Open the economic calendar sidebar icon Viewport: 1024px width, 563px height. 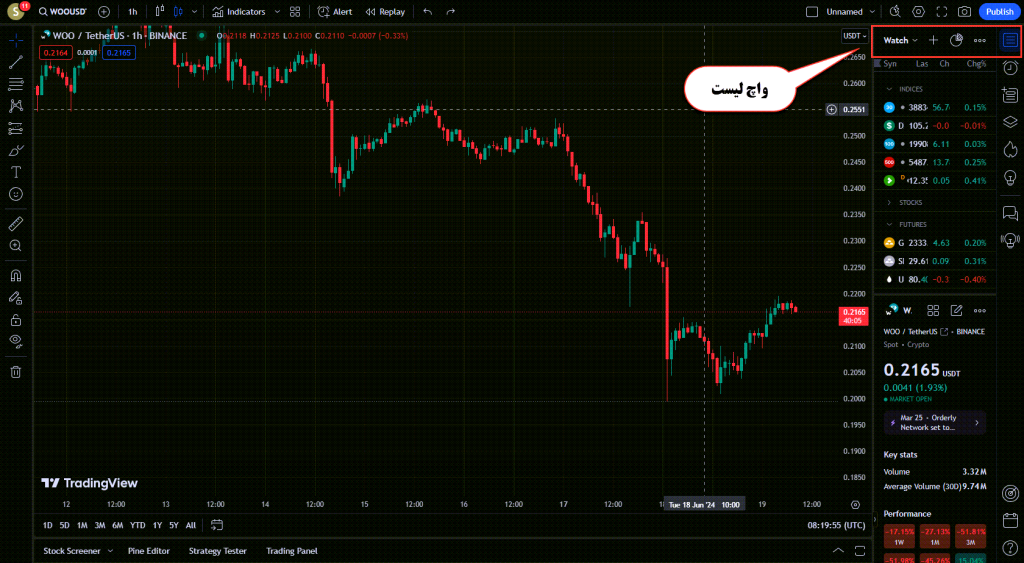(x=1010, y=520)
